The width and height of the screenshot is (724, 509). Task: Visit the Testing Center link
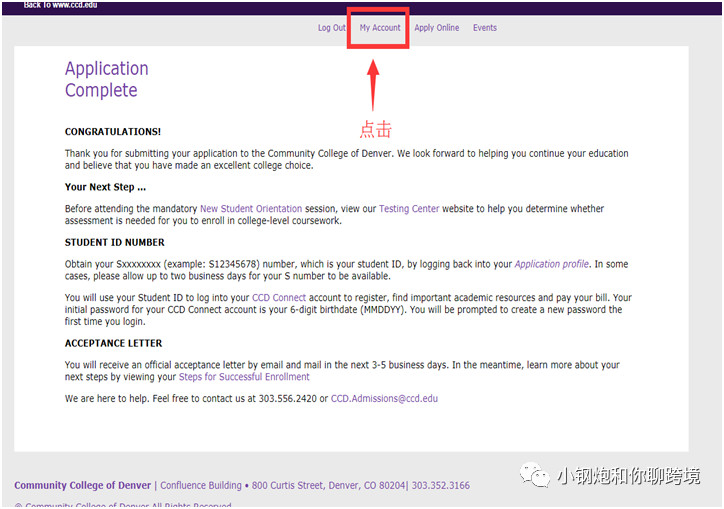[409, 209]
